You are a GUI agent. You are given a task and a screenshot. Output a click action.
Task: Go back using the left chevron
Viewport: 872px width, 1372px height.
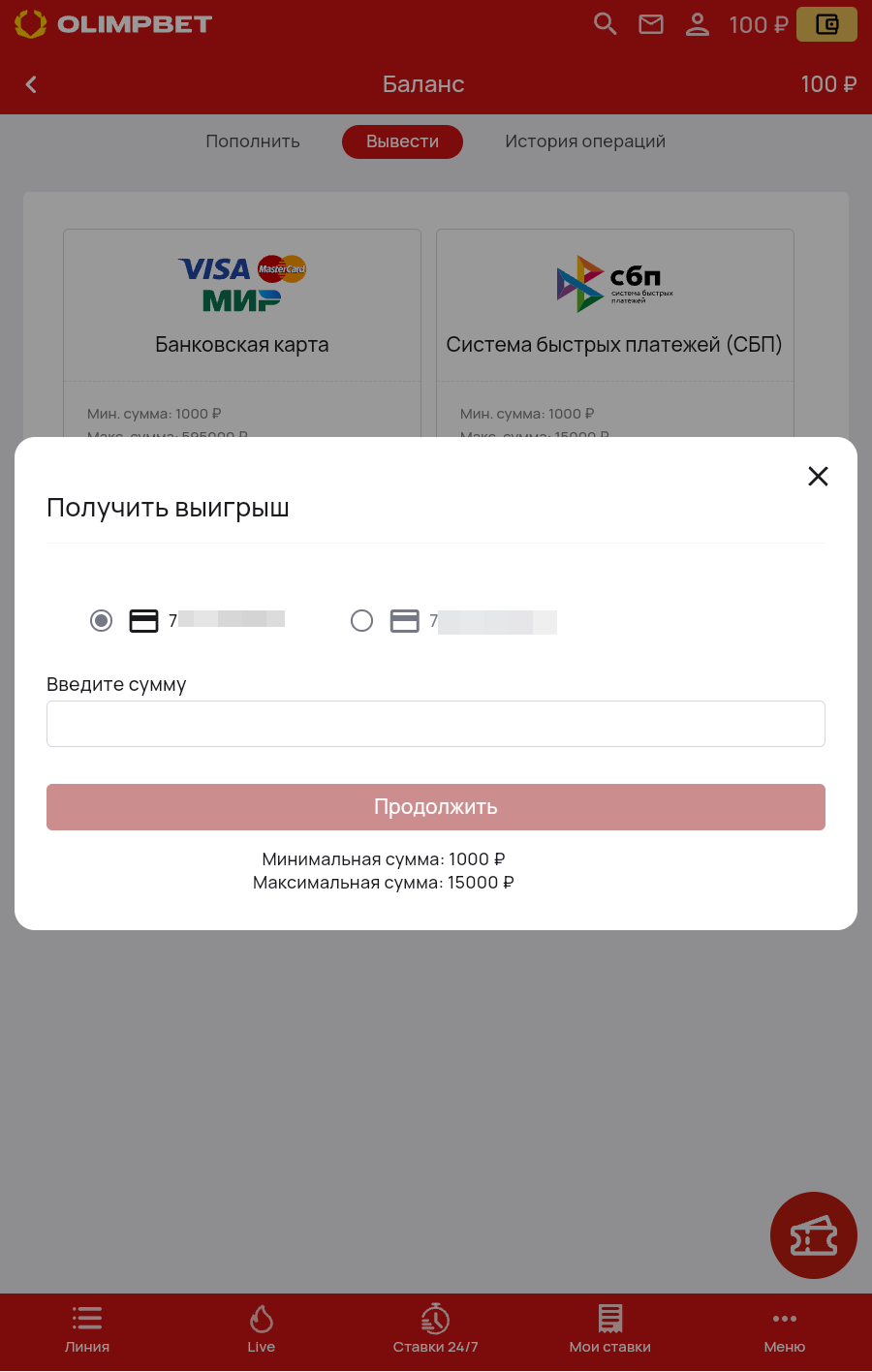[x=31, y=84]
